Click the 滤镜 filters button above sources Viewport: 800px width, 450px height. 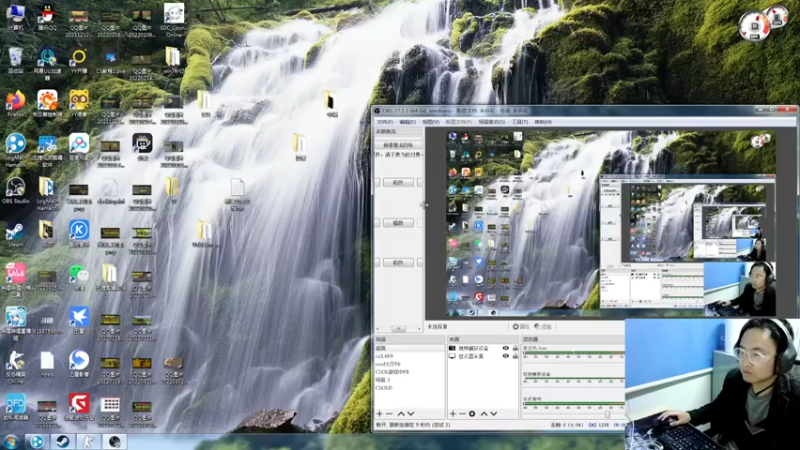tap(543, 327)
